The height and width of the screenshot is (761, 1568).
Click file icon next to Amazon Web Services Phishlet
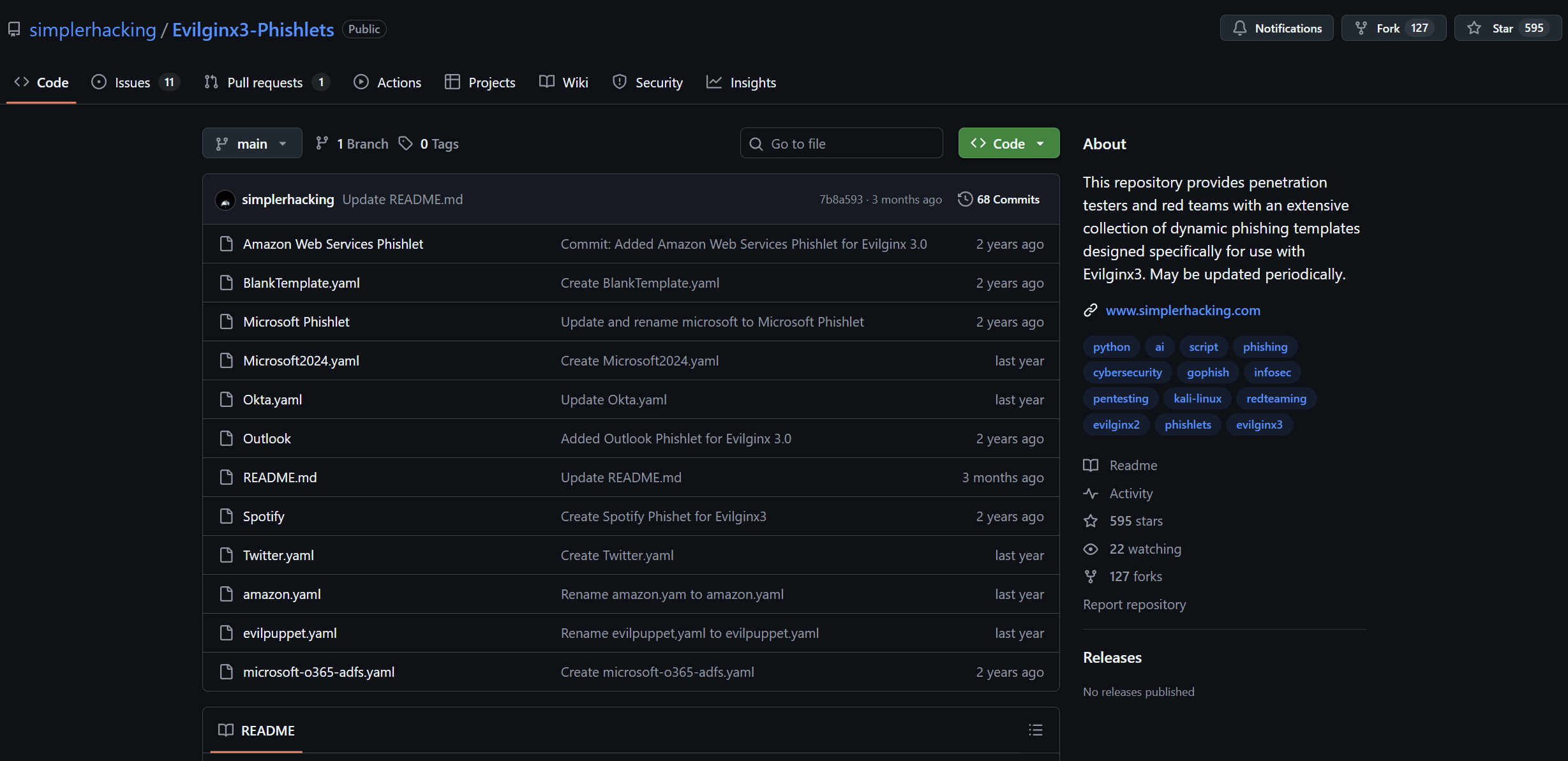pos(226,244)
